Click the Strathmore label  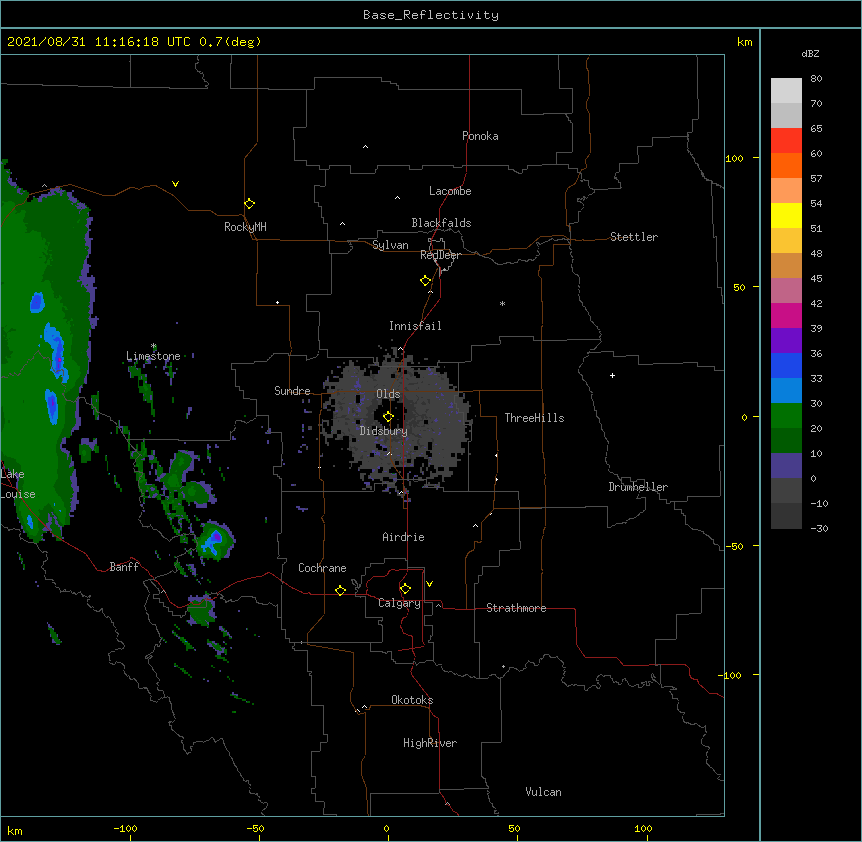(516, 608)
